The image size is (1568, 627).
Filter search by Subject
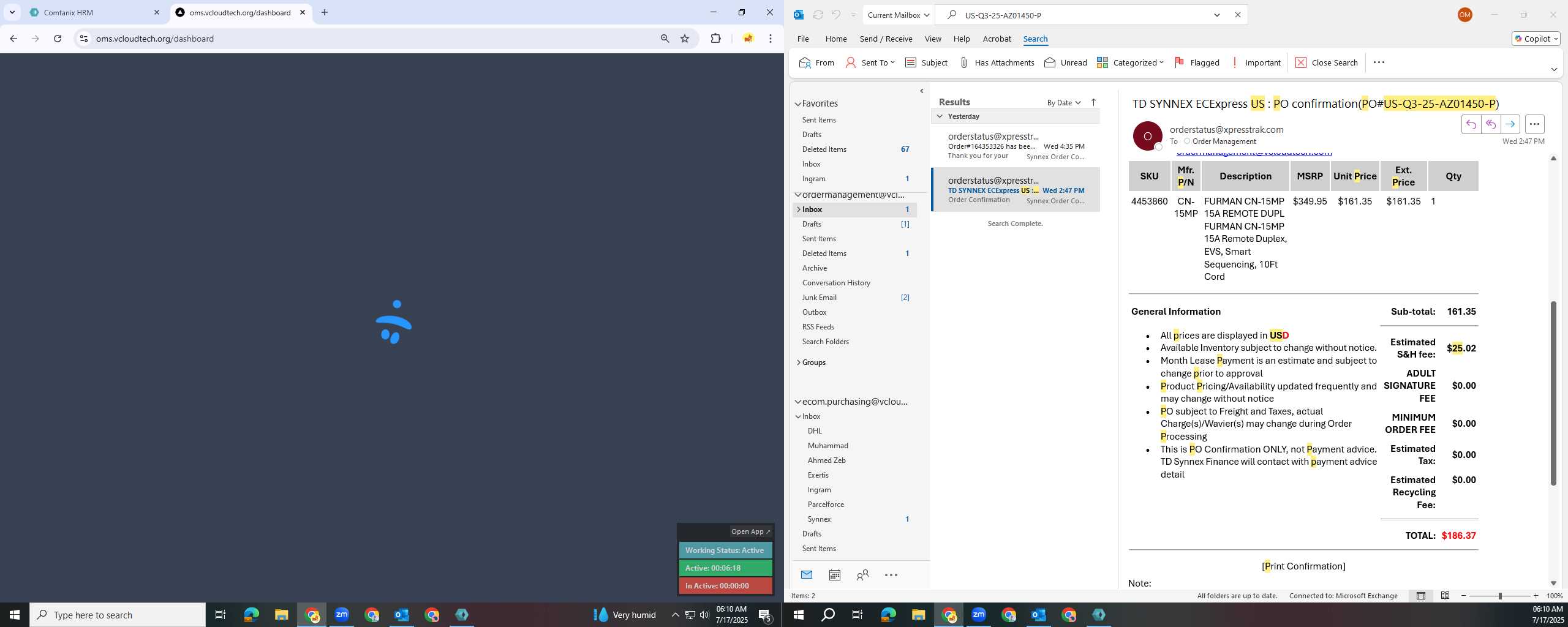pyautogui.click(x=926, y=62)
